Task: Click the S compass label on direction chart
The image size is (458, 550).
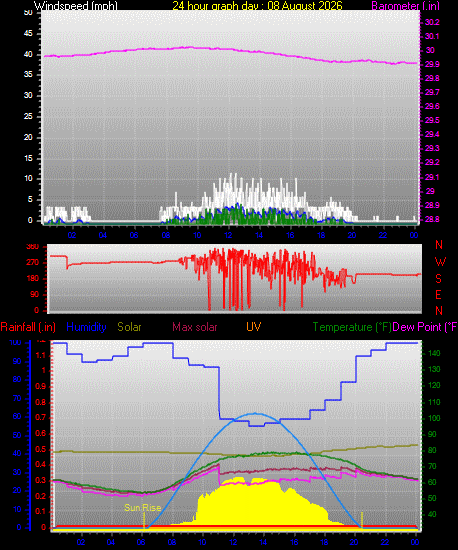Action: (x=438, y=279)
